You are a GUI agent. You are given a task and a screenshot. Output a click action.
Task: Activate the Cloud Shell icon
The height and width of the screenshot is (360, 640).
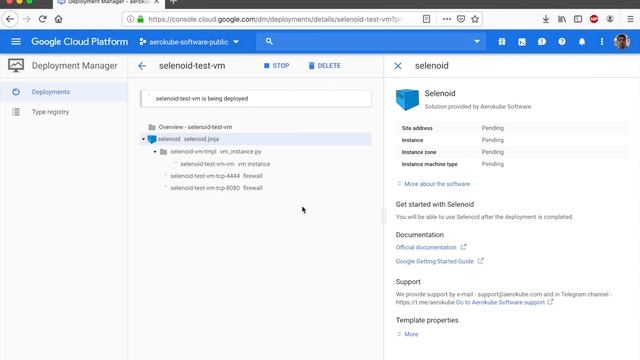point(522,42)
